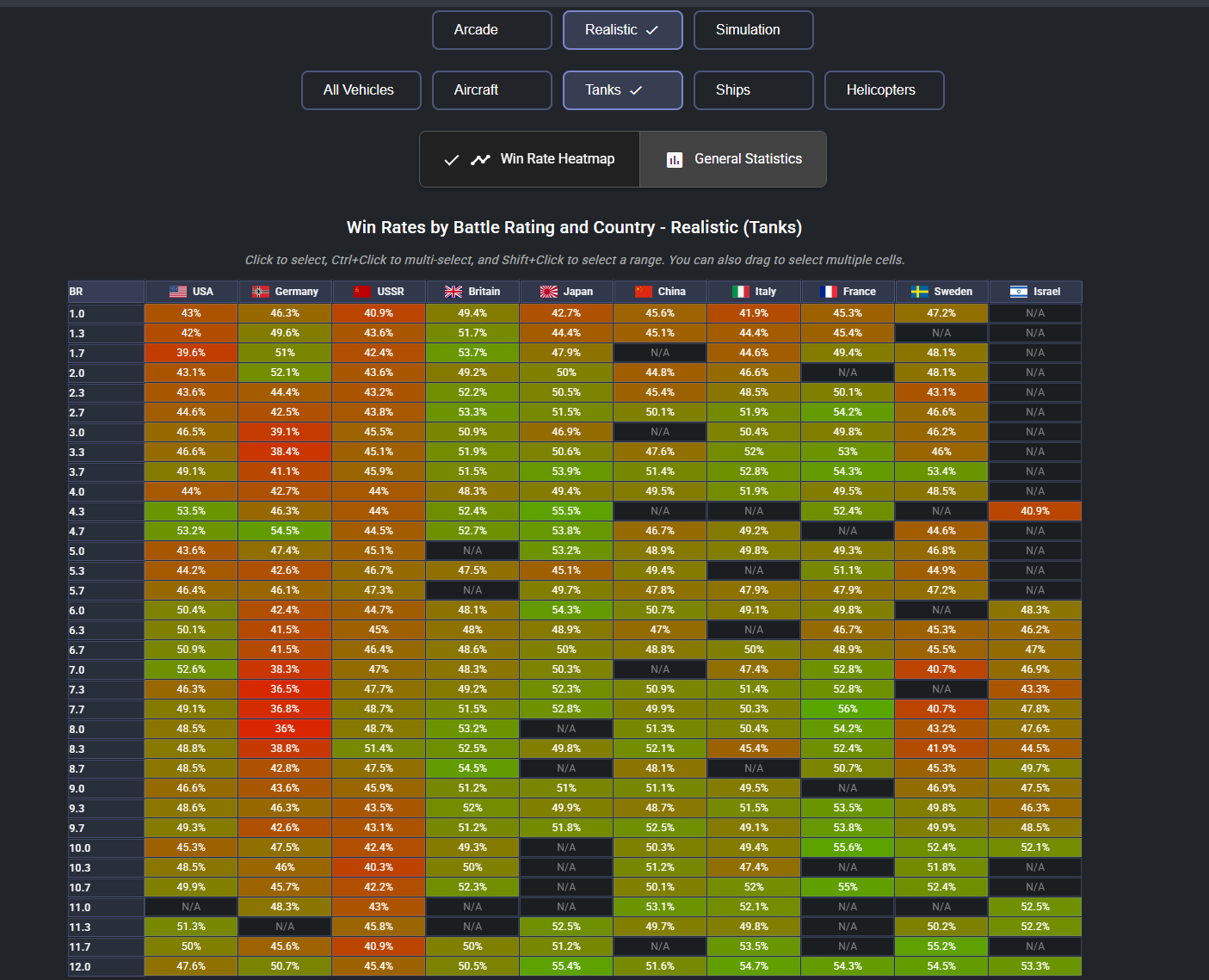Select China 52.5% cell at BR 9.7
The image size is (1209, 980).
click(x=660, y=828)
